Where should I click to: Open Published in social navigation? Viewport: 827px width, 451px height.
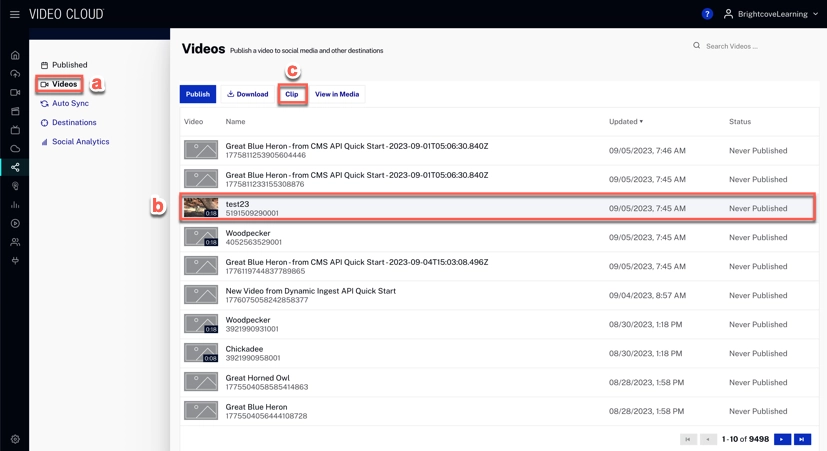(x=69, y=65)
